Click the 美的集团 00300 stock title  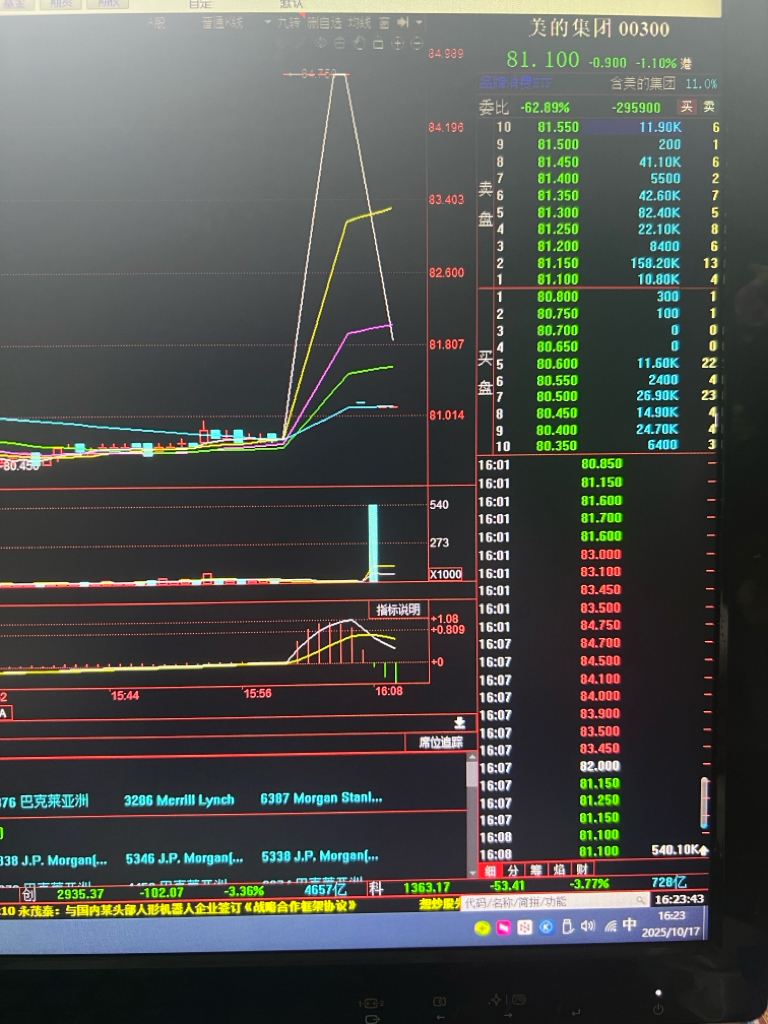(x=599, y=29)
